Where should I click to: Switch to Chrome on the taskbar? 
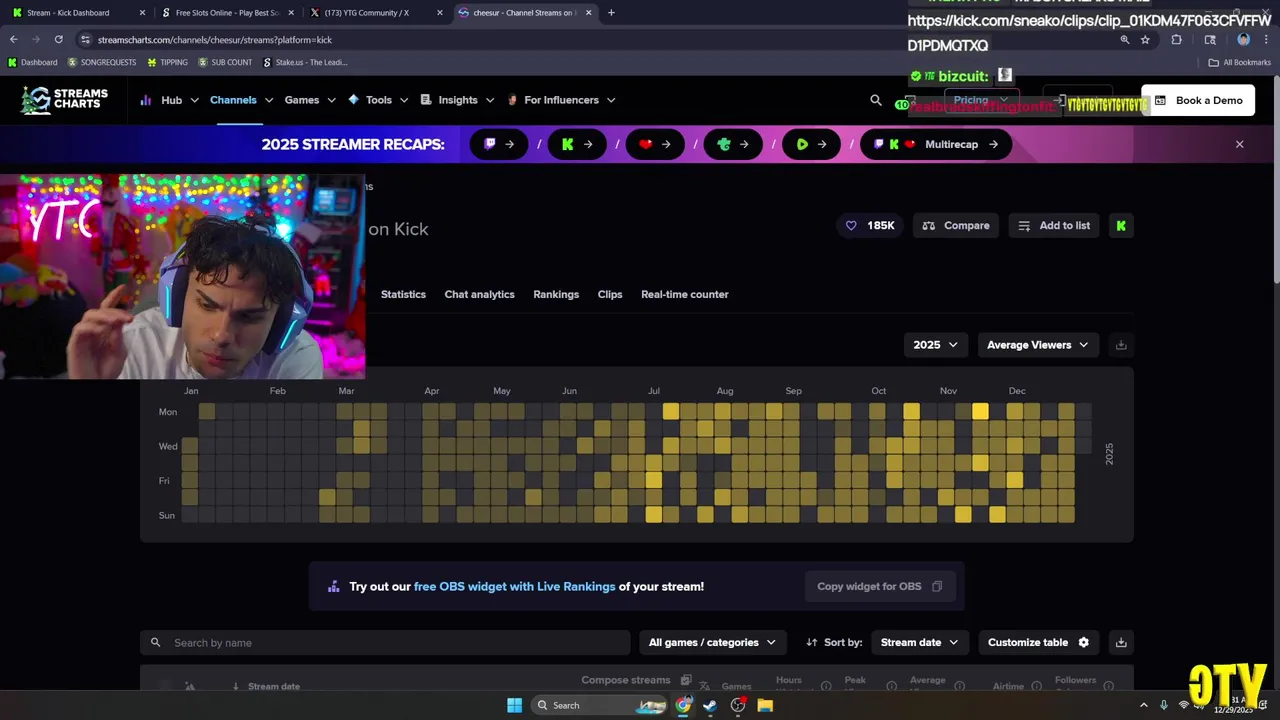coord(683,705)
